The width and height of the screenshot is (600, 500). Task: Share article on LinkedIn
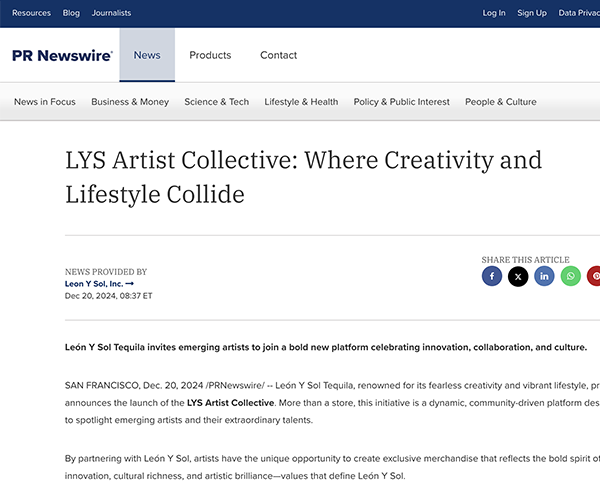544,276
